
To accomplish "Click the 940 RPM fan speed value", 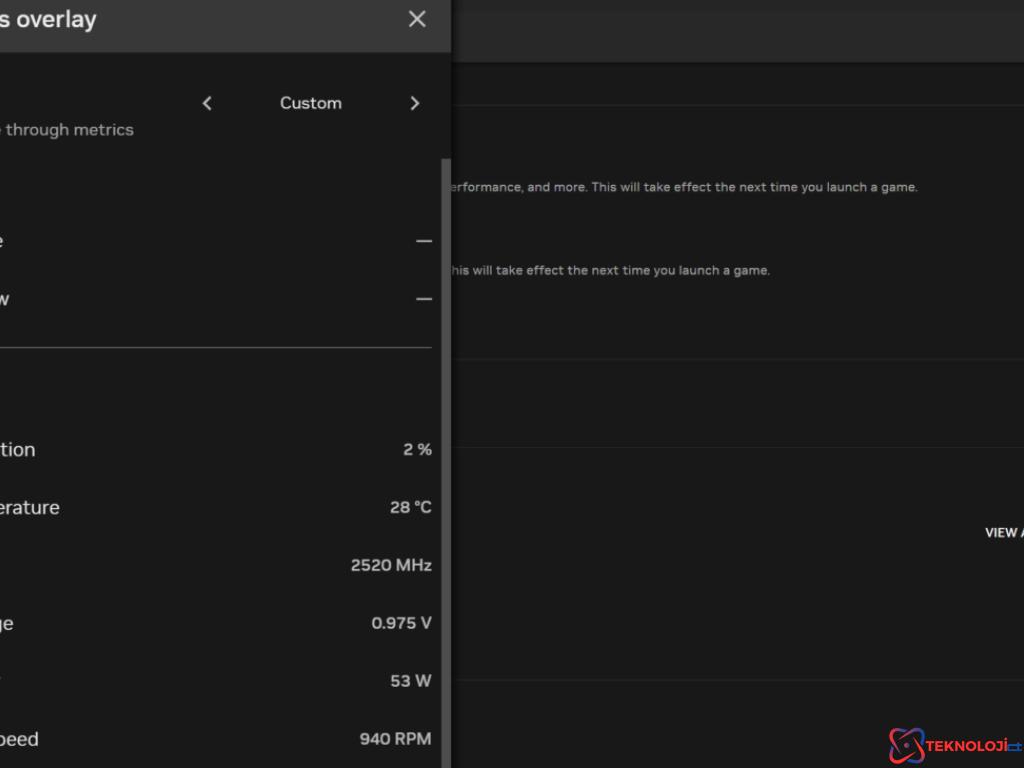I will (x=395, y=739).
